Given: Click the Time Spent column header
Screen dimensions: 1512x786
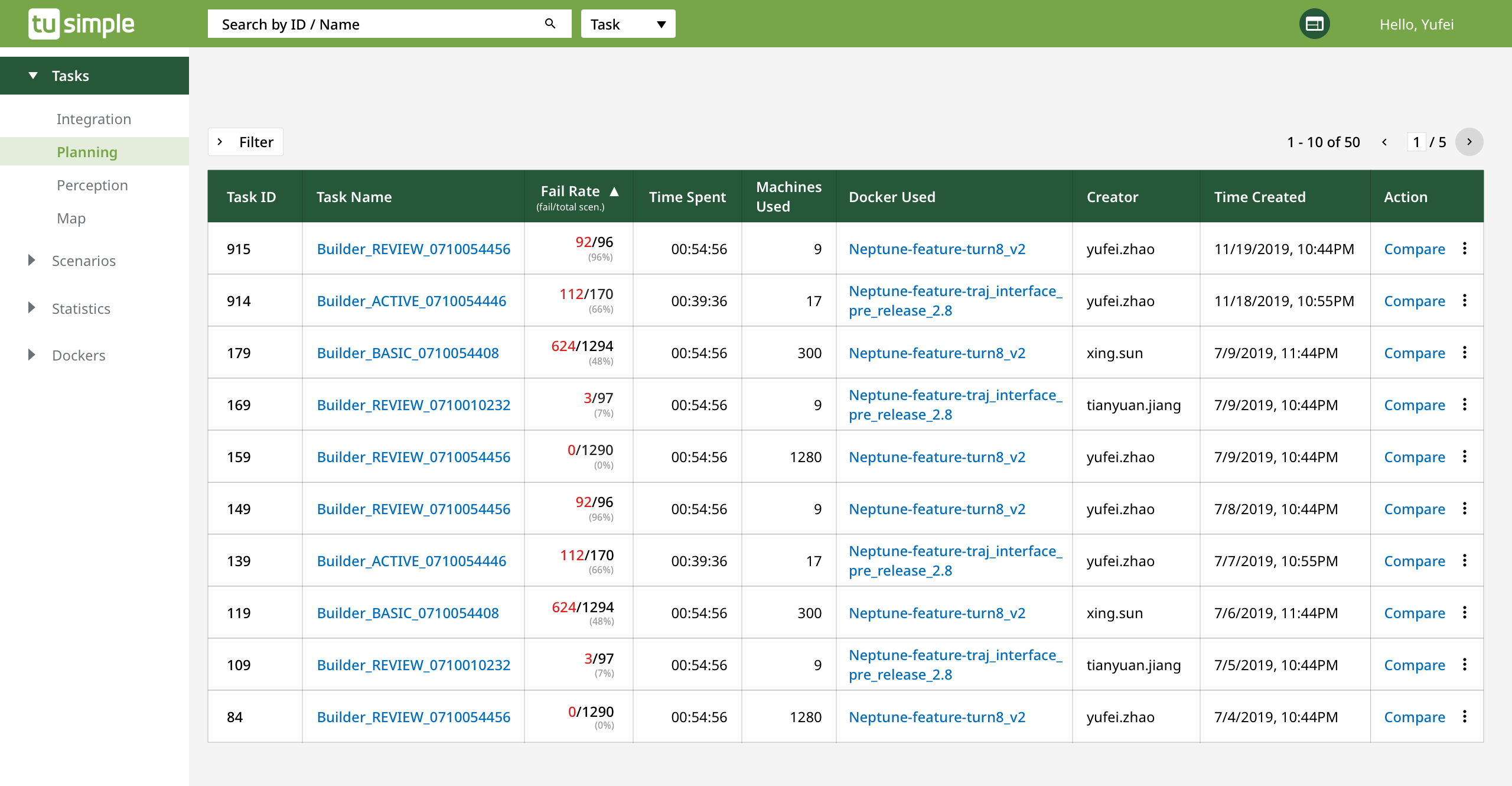Looking at the screenshot, I should tap(687, 197).
